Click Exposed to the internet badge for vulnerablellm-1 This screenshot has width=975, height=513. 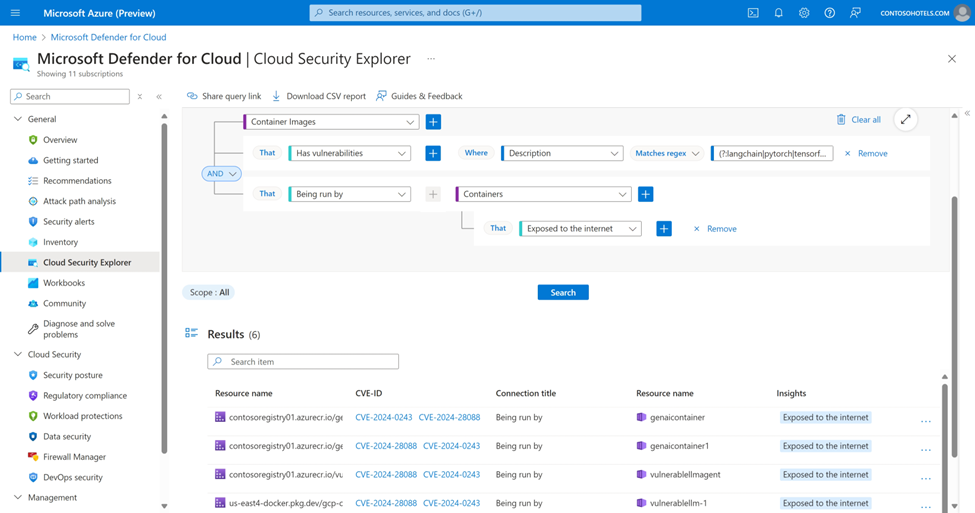(x=825, y=503)
